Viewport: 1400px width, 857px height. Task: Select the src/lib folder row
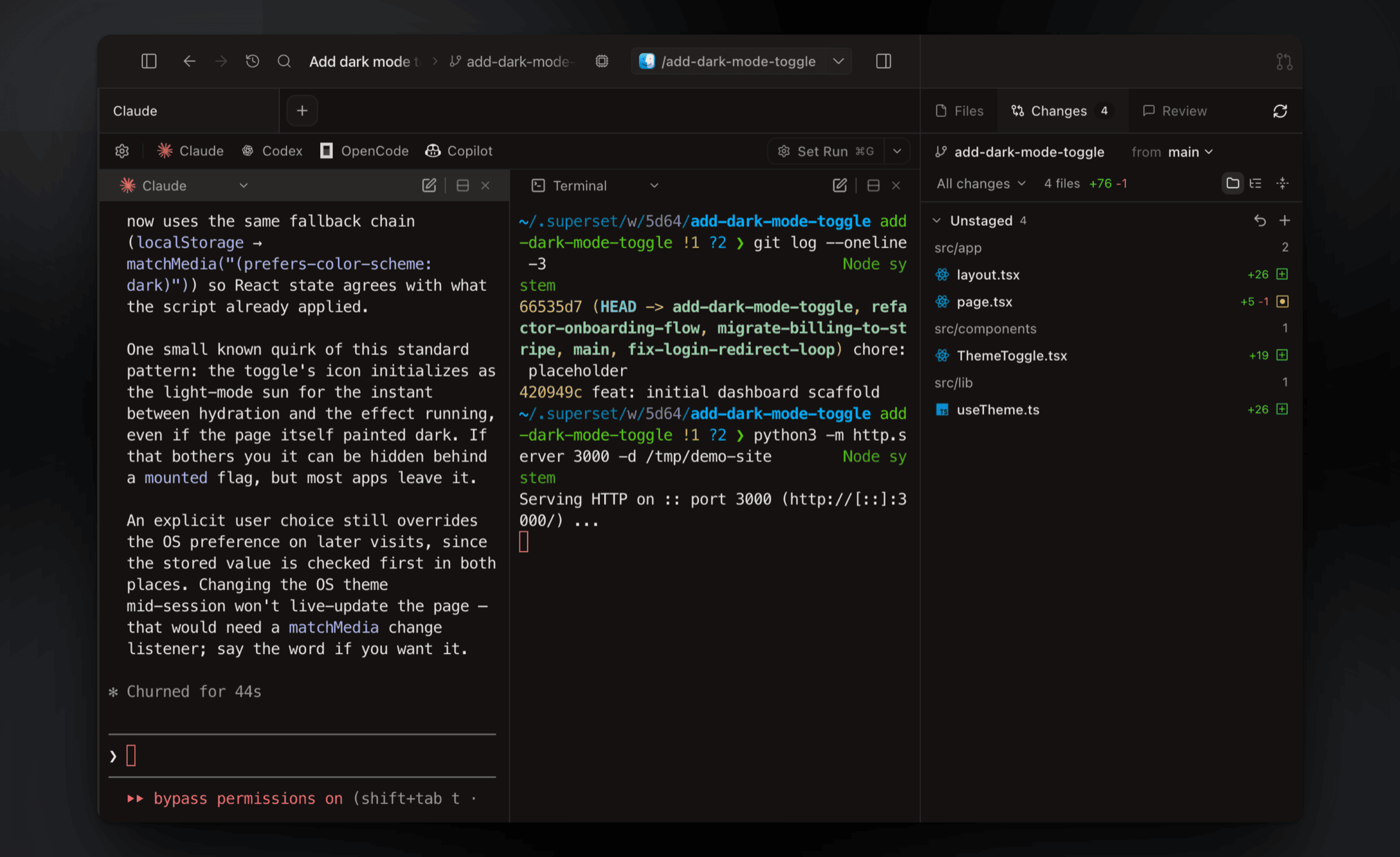[x=1111, y=383]
